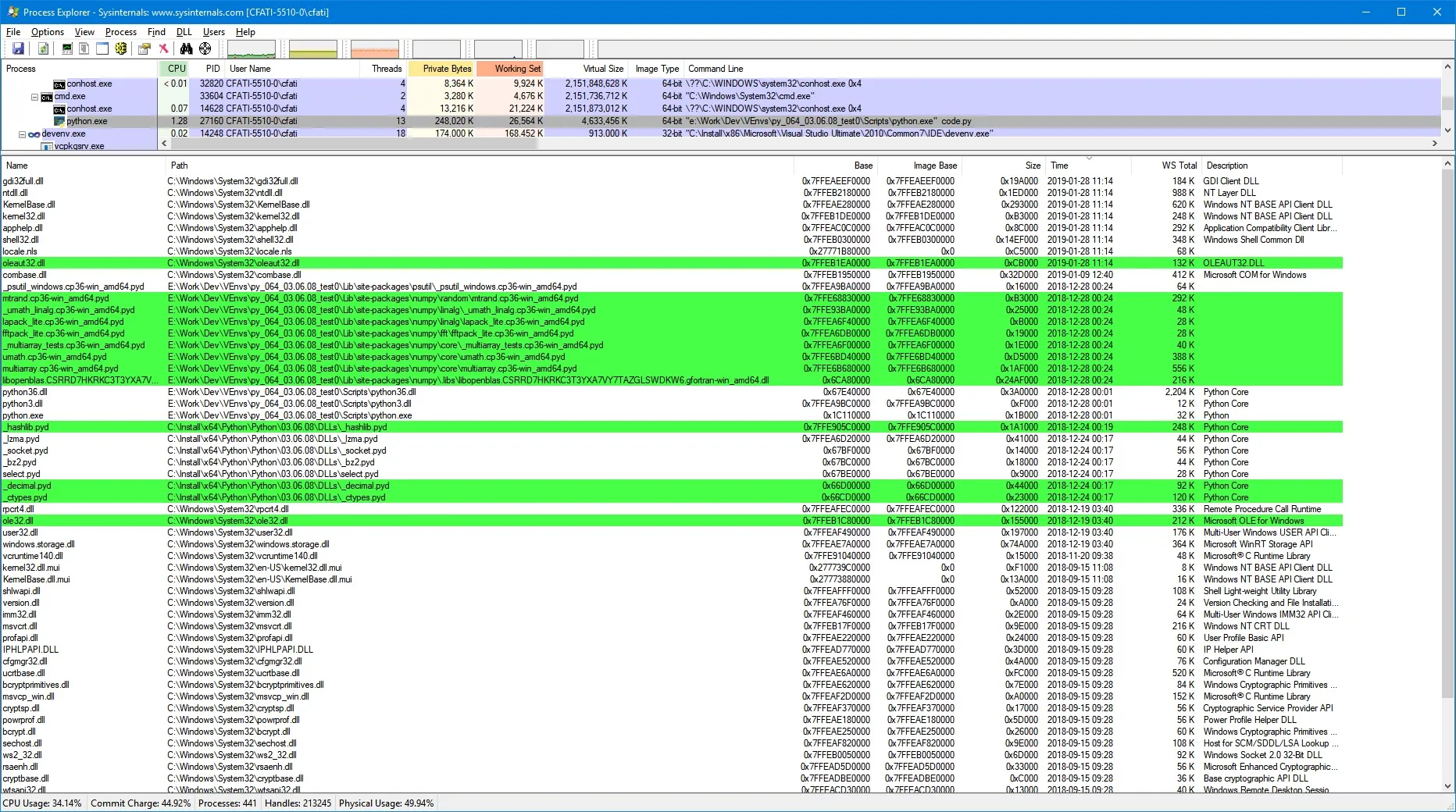Click the CPU Usage status bar entry
The image size is (1456, 812).
42,803
